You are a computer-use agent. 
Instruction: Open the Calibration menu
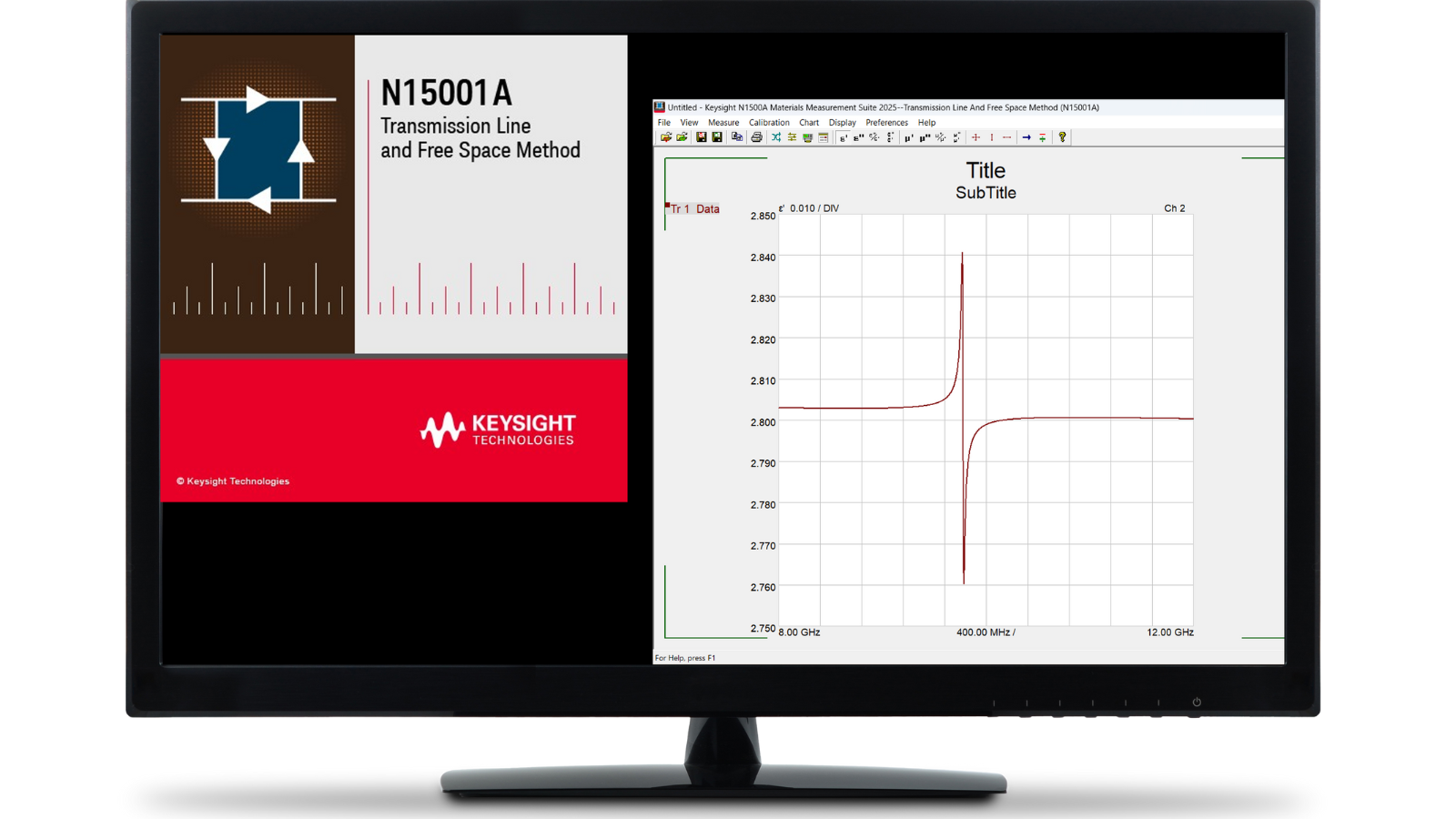pyautogui.click(x=769, y=122)
